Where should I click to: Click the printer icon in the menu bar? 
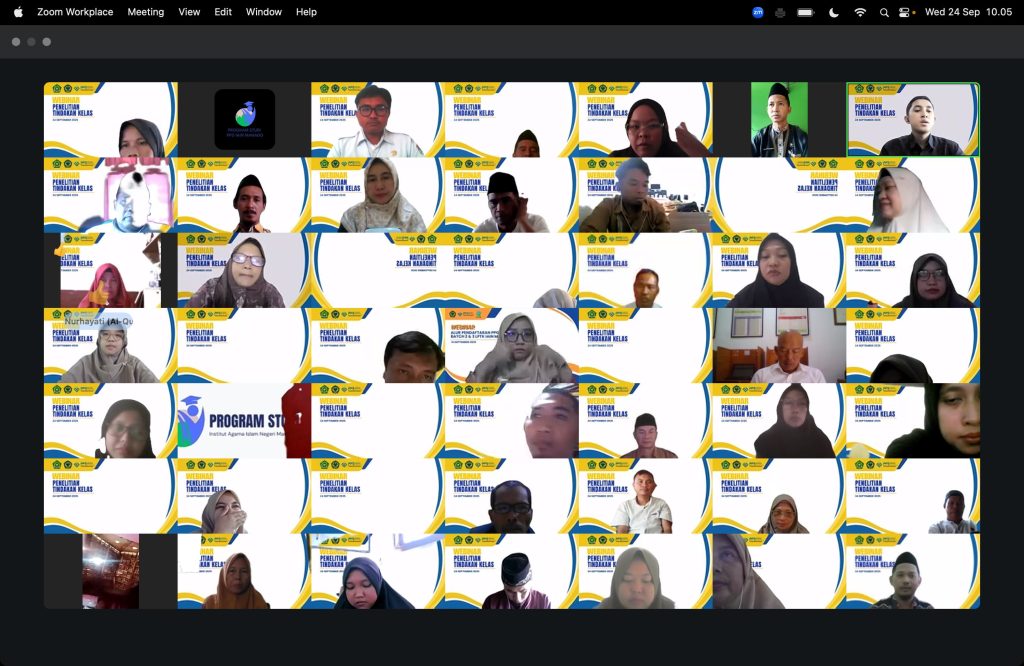(780, 12)
